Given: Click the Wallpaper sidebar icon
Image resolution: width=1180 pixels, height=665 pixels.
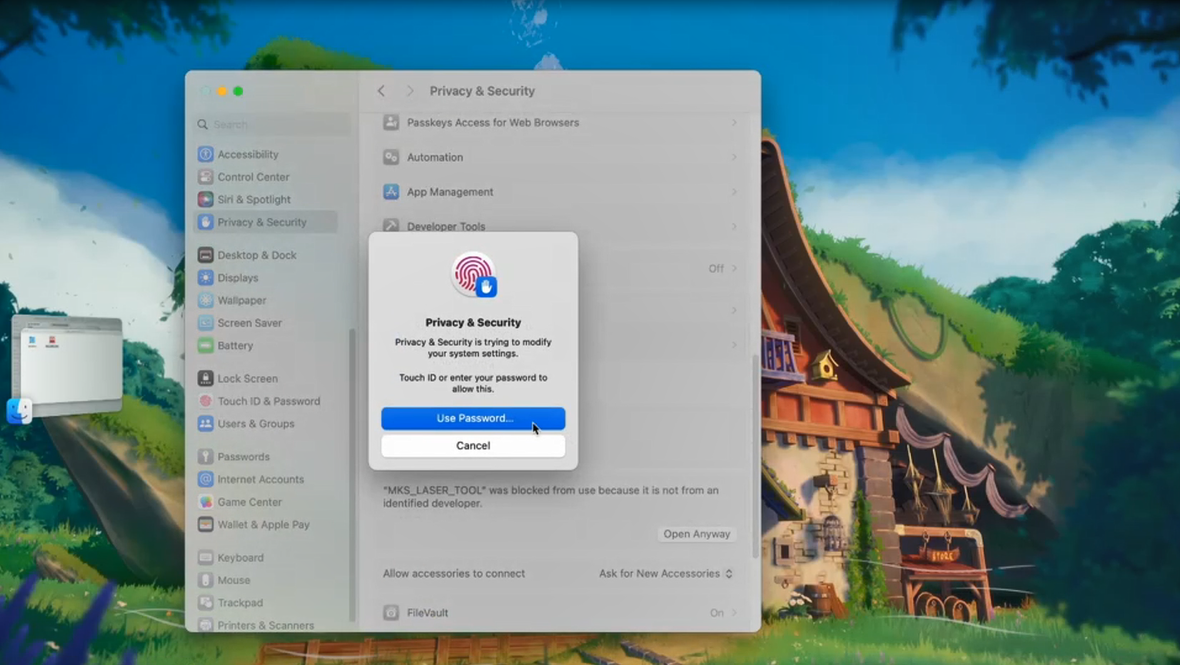Looking at the screenshot, I should pyautogui.click(x=205, y=300).
